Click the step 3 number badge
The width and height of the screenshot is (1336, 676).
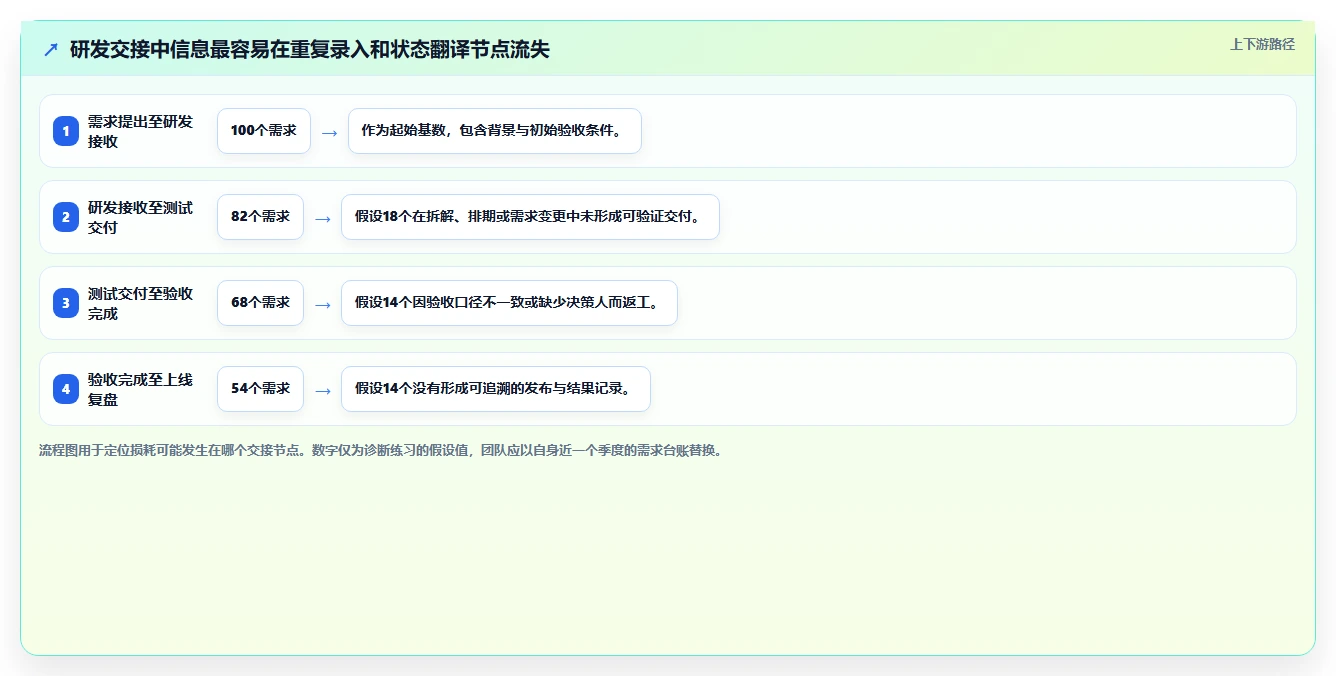[x=66, y=303]
